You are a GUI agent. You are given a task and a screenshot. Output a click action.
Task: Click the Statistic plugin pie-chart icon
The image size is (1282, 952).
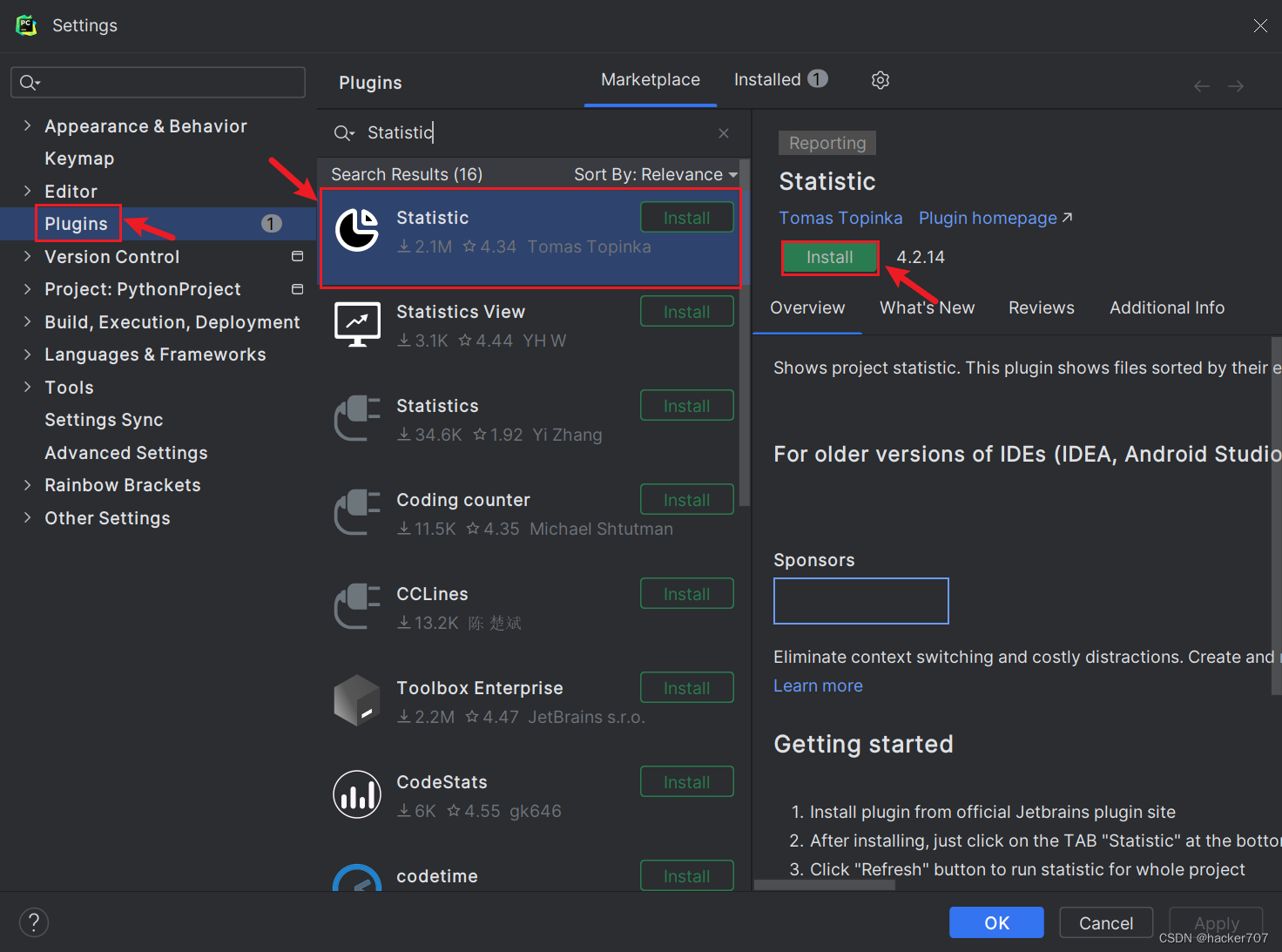point(357,230)
